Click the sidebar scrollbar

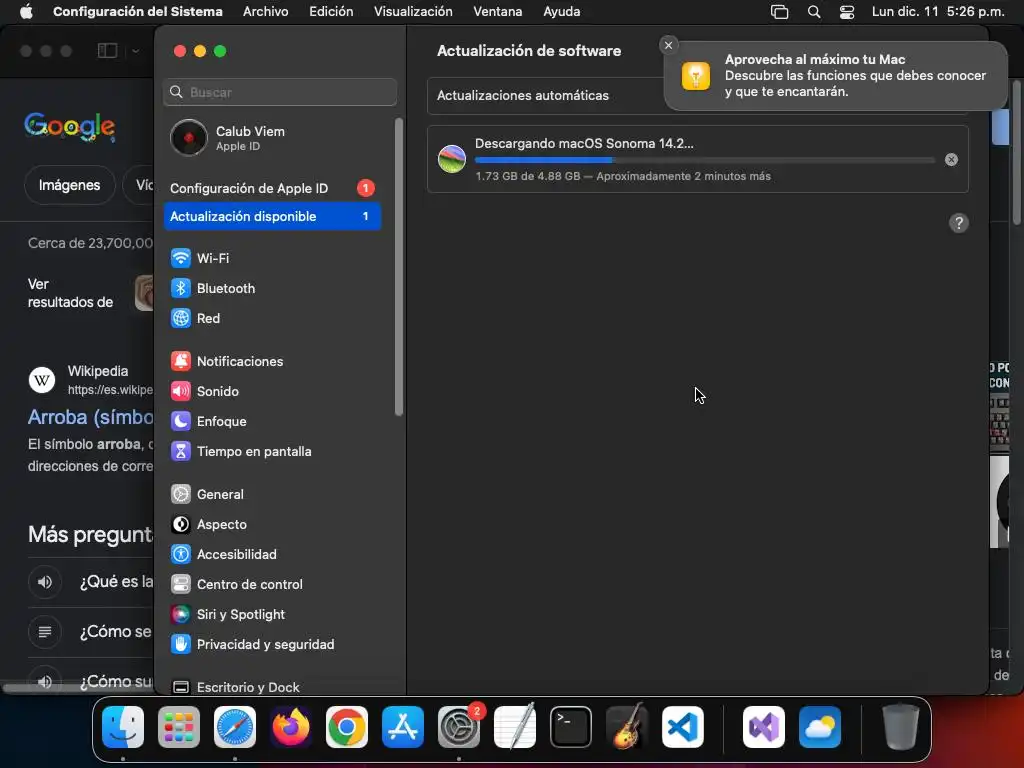click(x=398, y=266)
